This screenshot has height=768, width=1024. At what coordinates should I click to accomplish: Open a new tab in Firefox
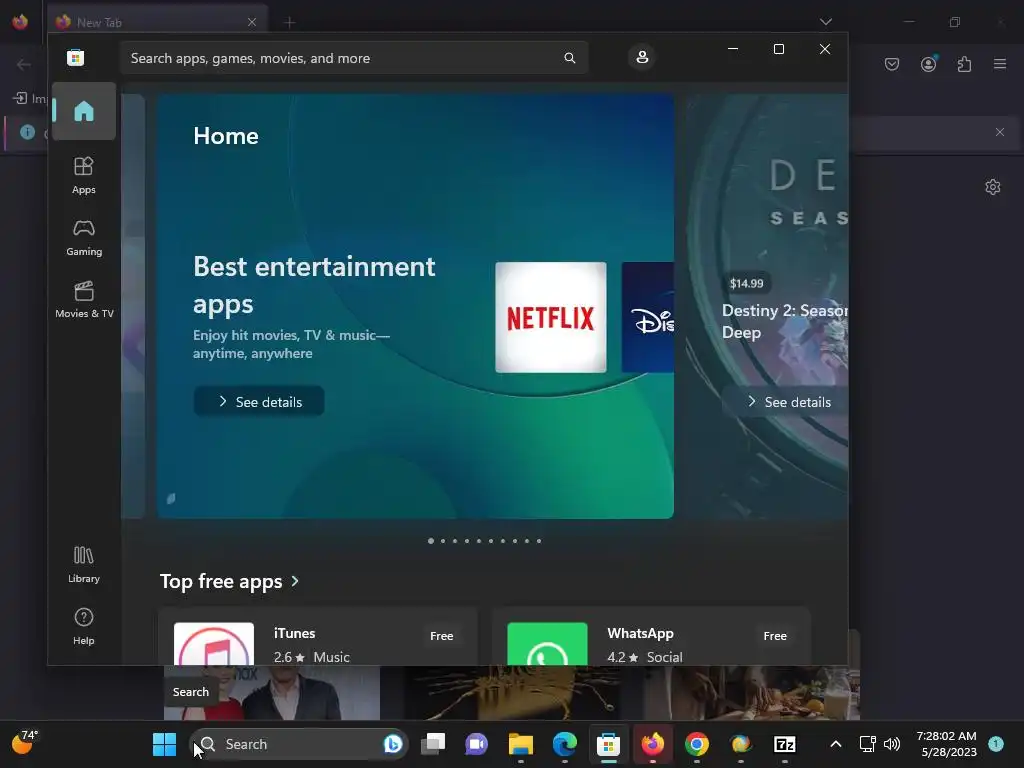click(x=289, y=22)
